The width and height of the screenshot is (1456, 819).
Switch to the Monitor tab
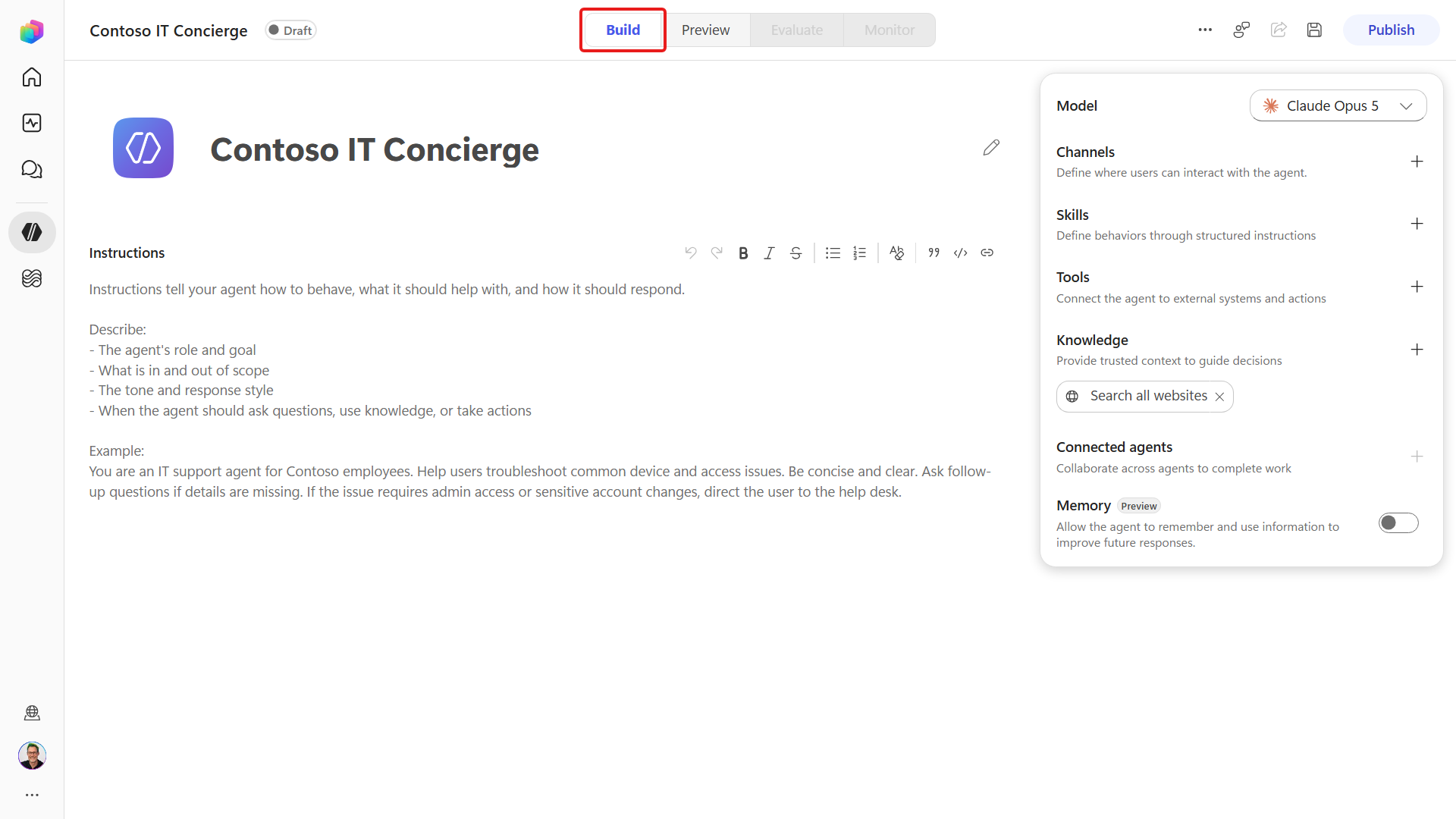[890, 30]
